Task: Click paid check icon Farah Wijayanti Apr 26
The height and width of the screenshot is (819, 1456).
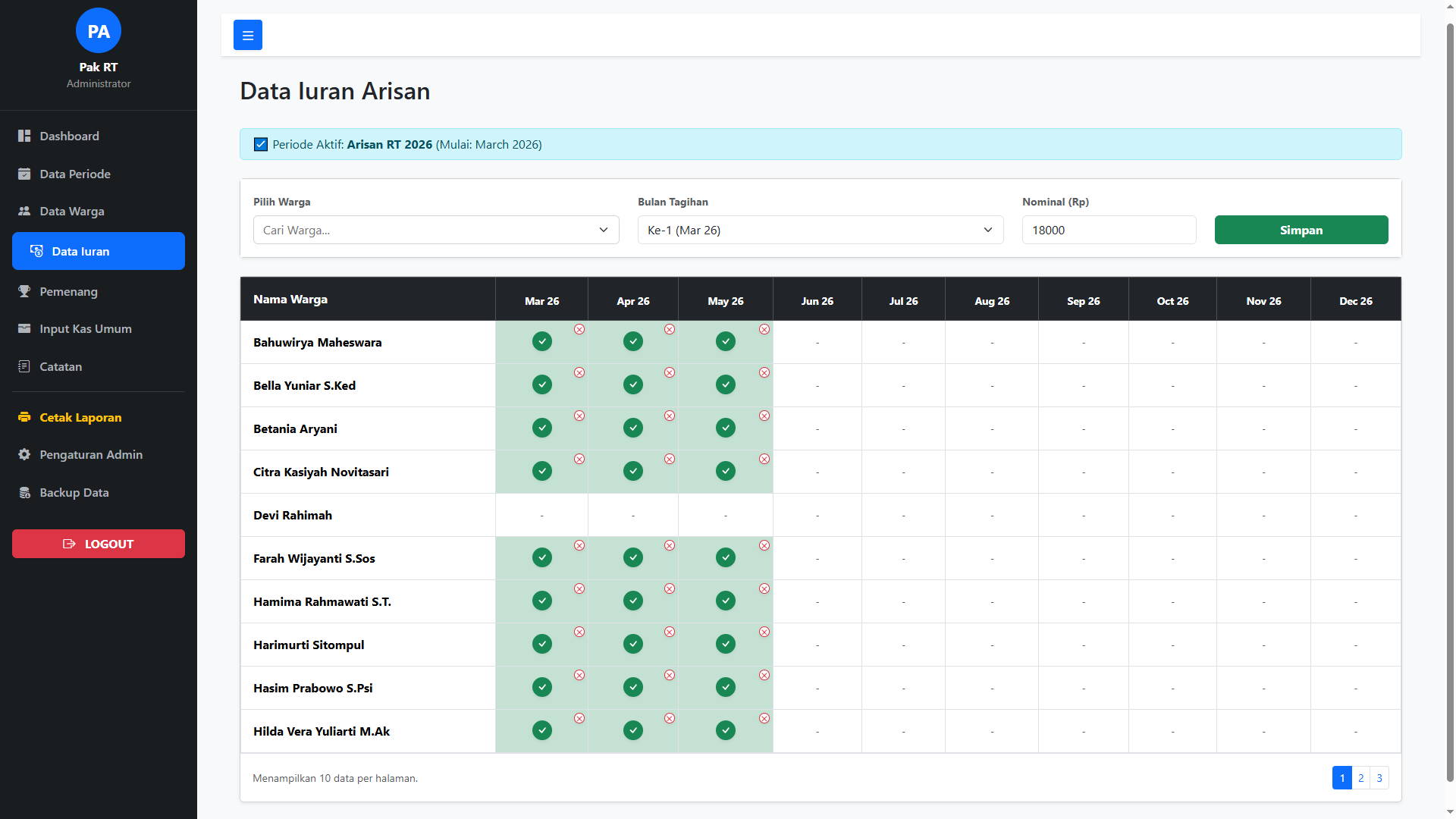Action: point(633,557)
